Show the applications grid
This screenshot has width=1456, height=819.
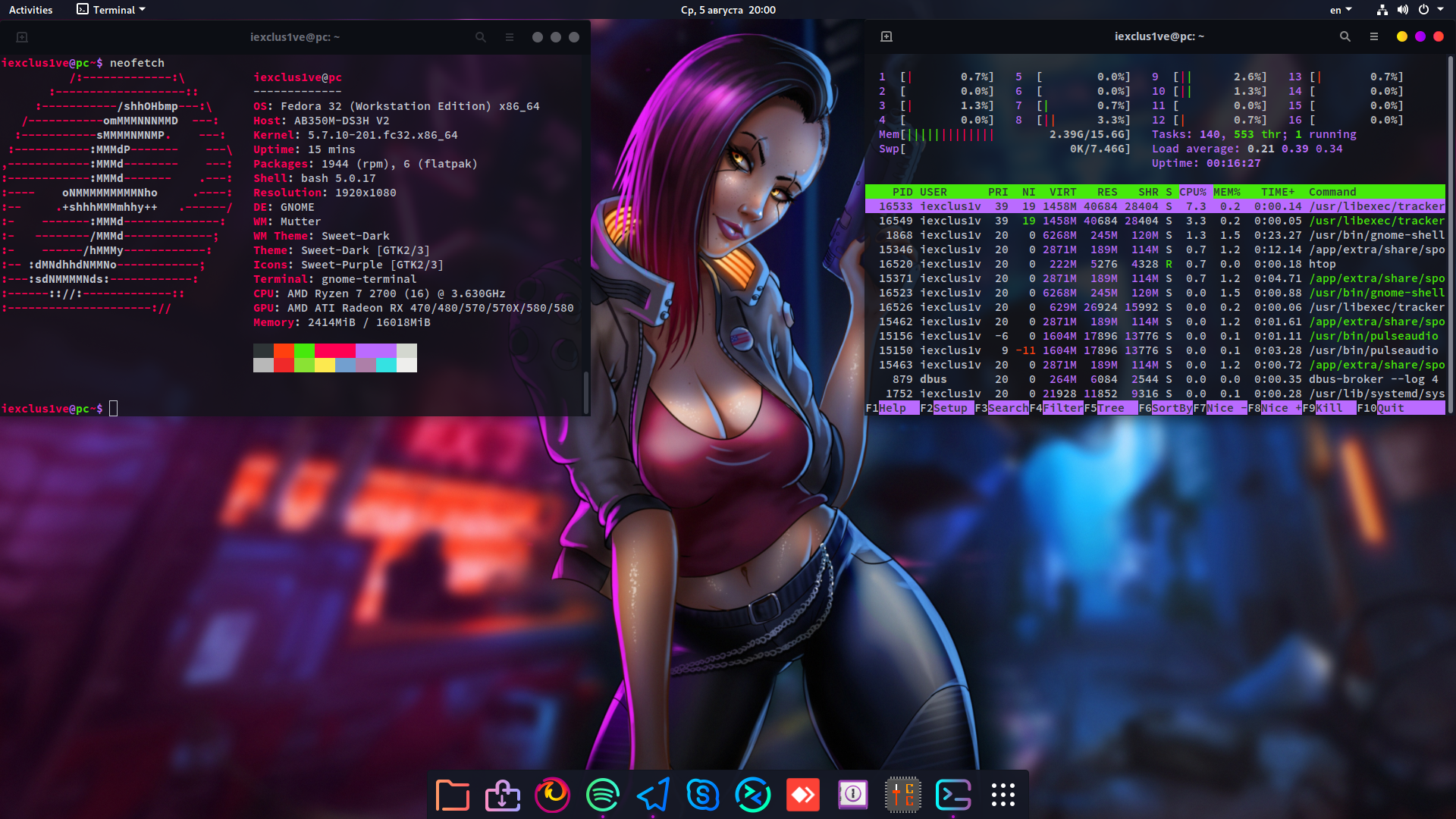pyautogui.click(x=1003, y=795)
